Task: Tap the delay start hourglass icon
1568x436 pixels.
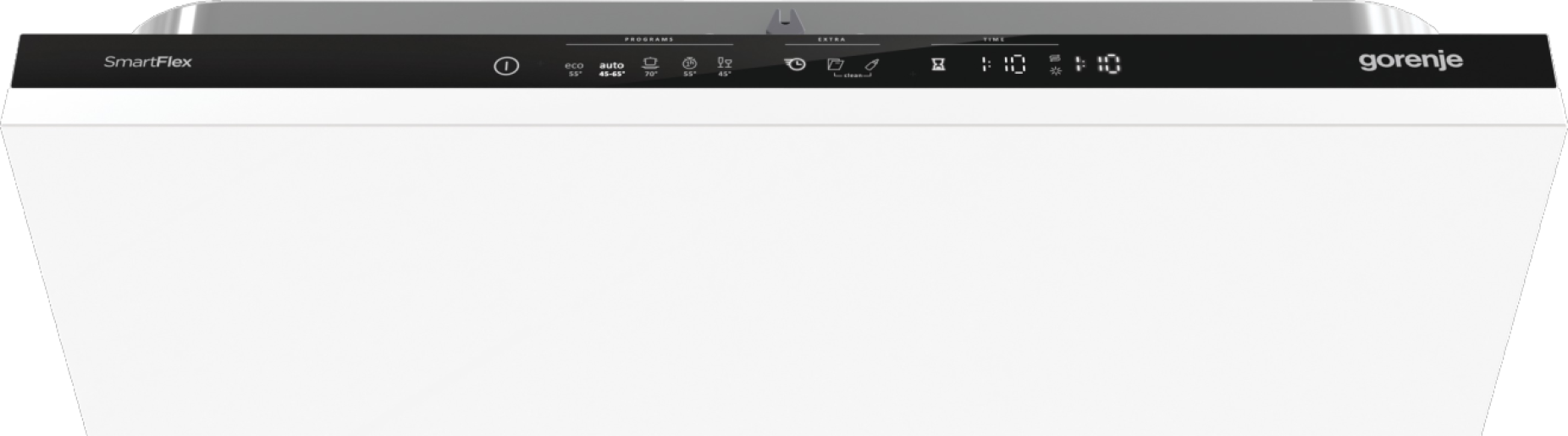Action: (x=938, y=64)
